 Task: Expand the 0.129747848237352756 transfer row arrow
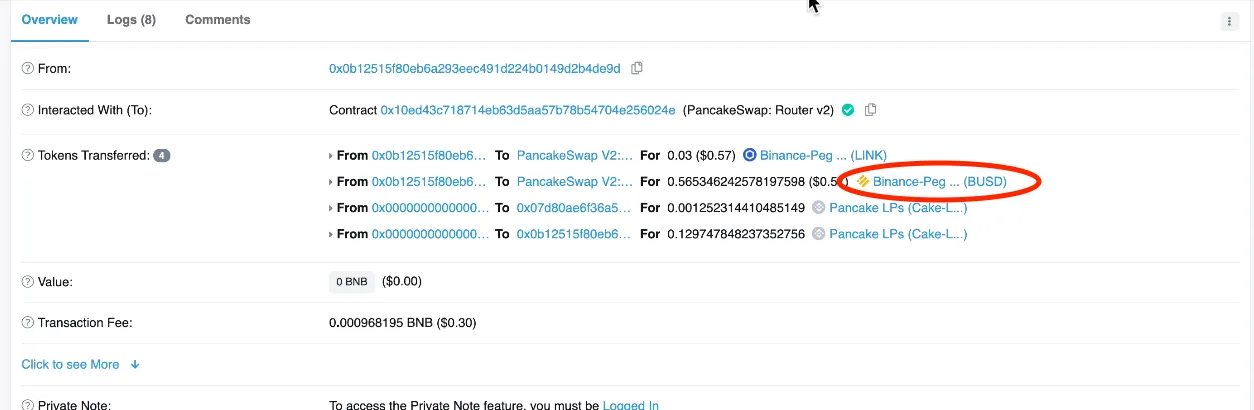click(331, 234)
